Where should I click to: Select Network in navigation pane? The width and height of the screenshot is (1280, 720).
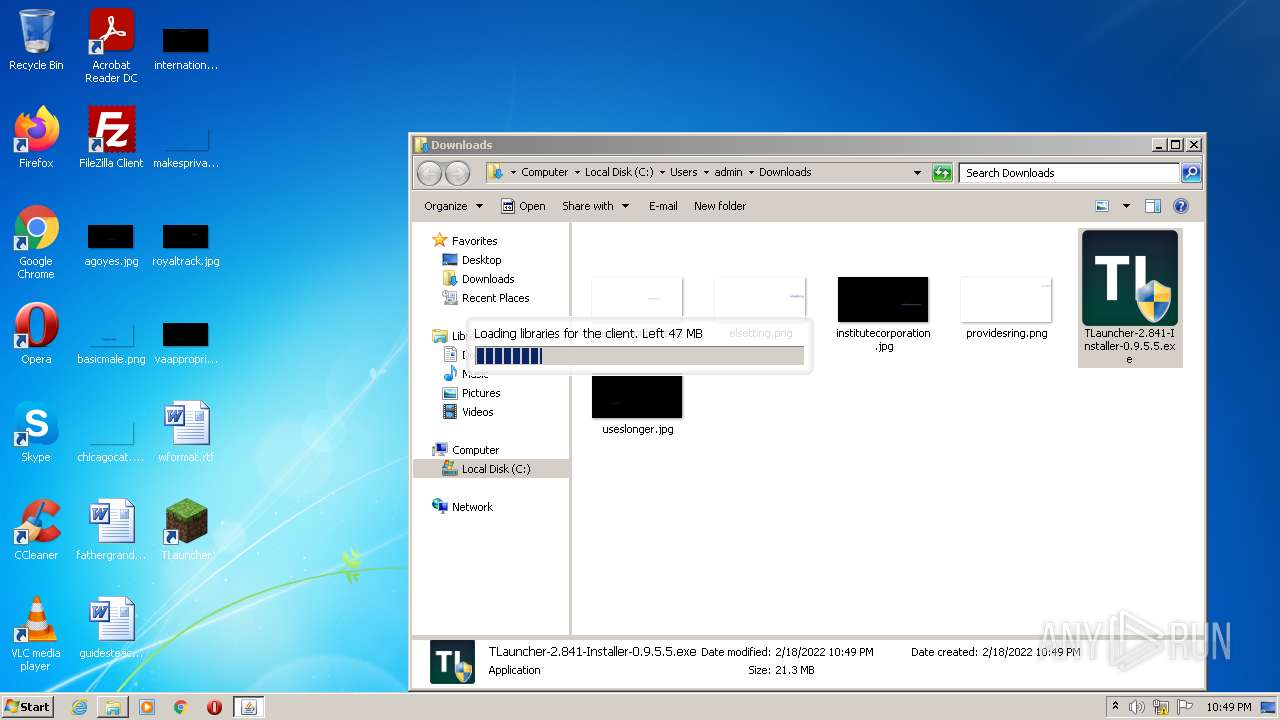[x=472, y=507]
